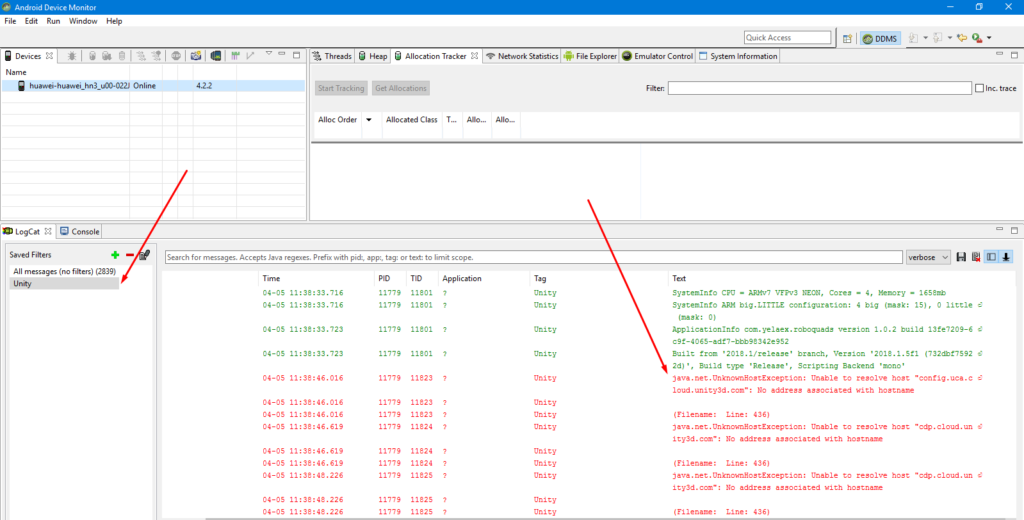This screenshot has height=520, width=1024.
Task: Click the Dump HPROF file icon
Action: (x=106, y=56)
